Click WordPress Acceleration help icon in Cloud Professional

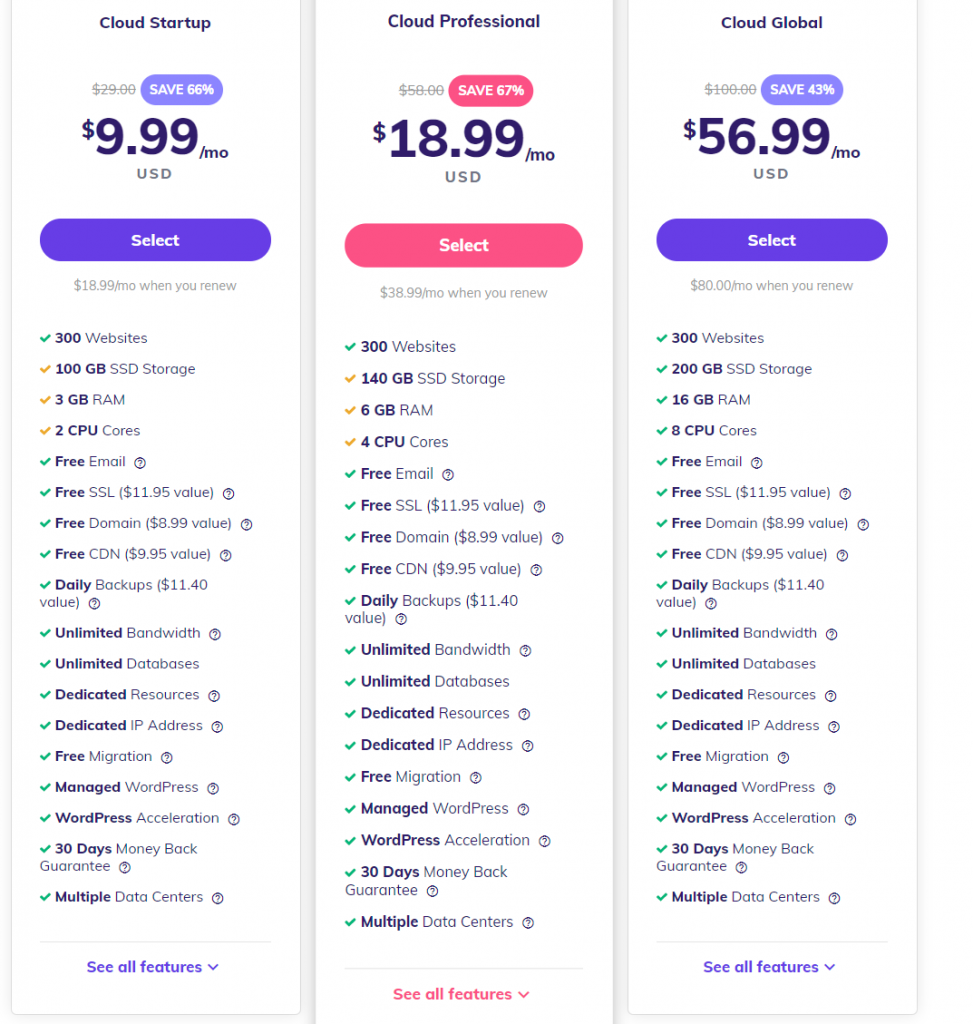pyautogui.click(x=545, y=841)
